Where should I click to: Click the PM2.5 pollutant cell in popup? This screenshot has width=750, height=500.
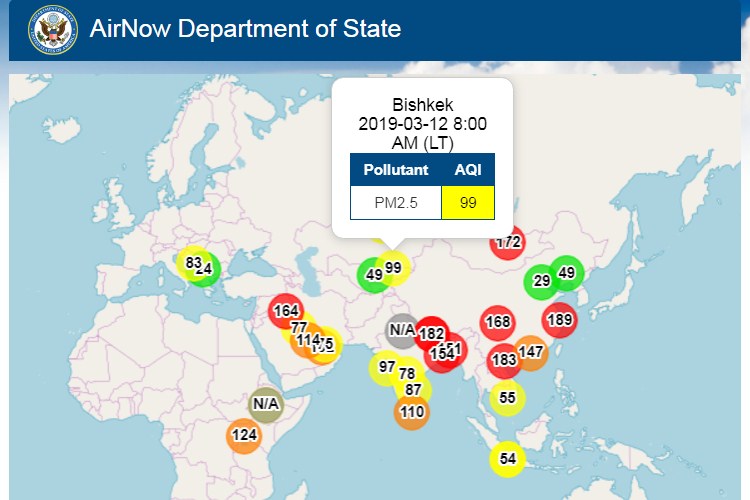point(395,202)
